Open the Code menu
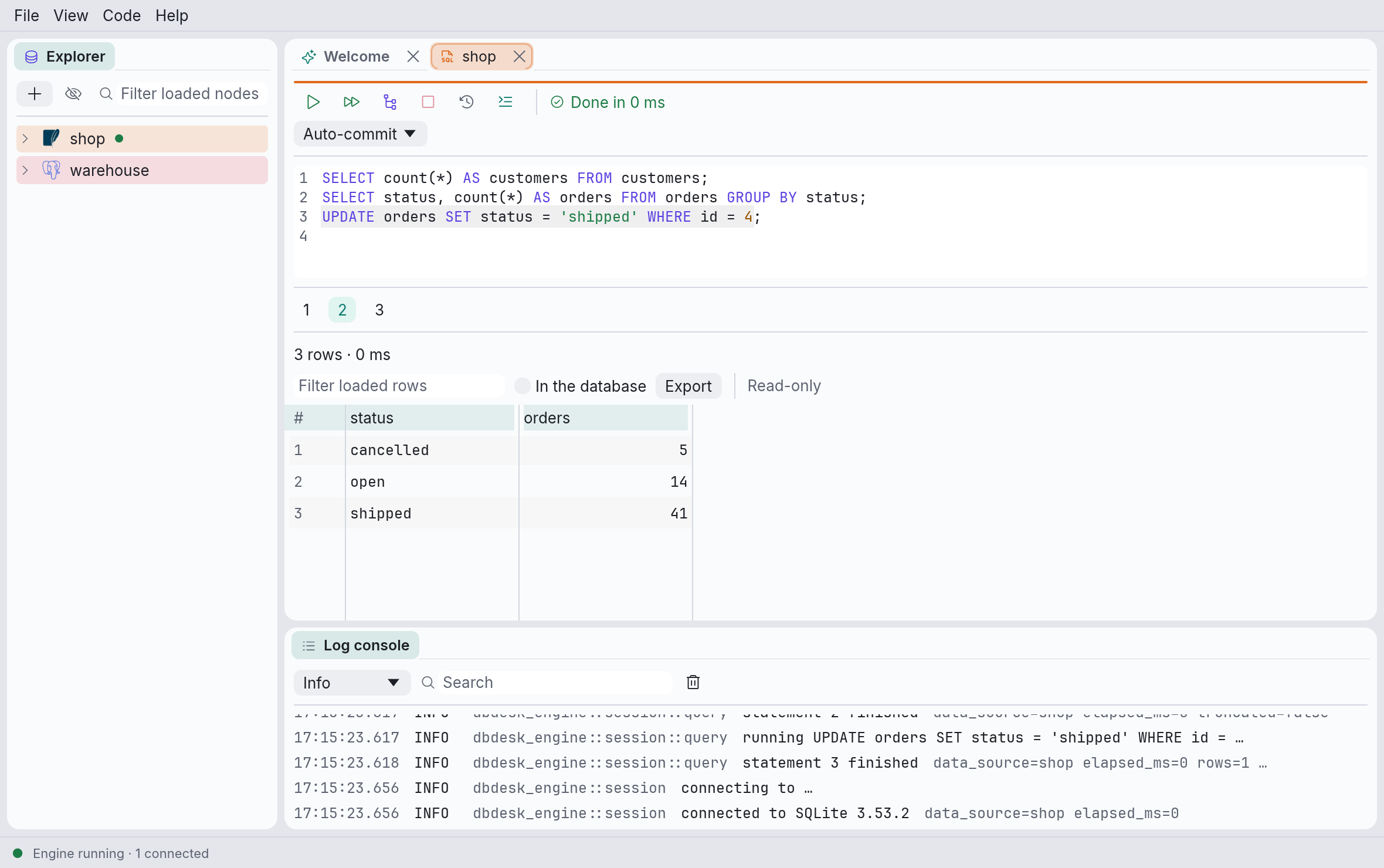 point(121,15)
